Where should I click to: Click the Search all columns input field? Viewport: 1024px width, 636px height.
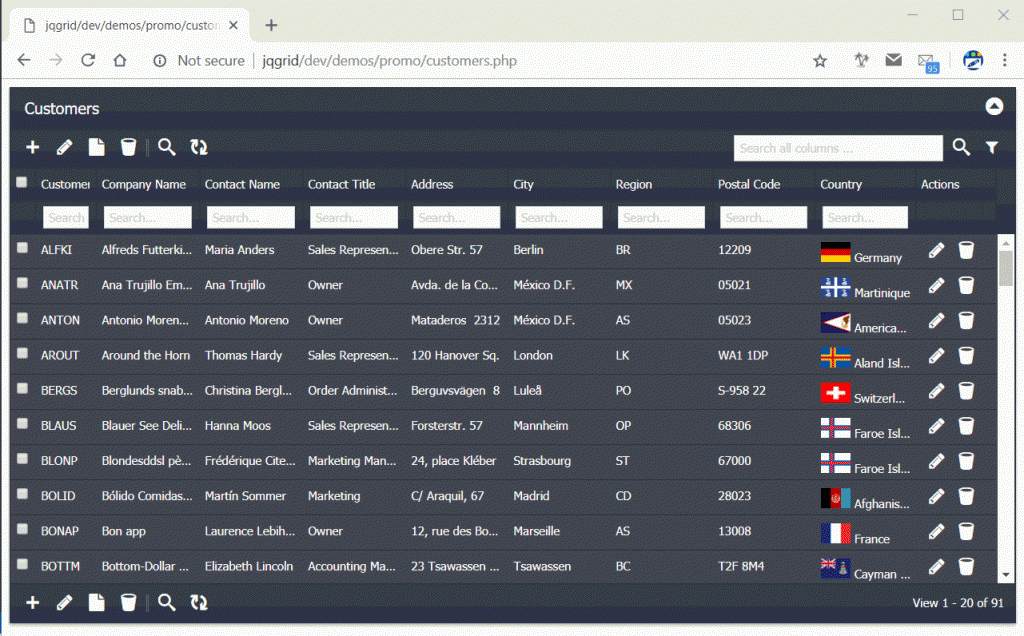coord(837,148)
